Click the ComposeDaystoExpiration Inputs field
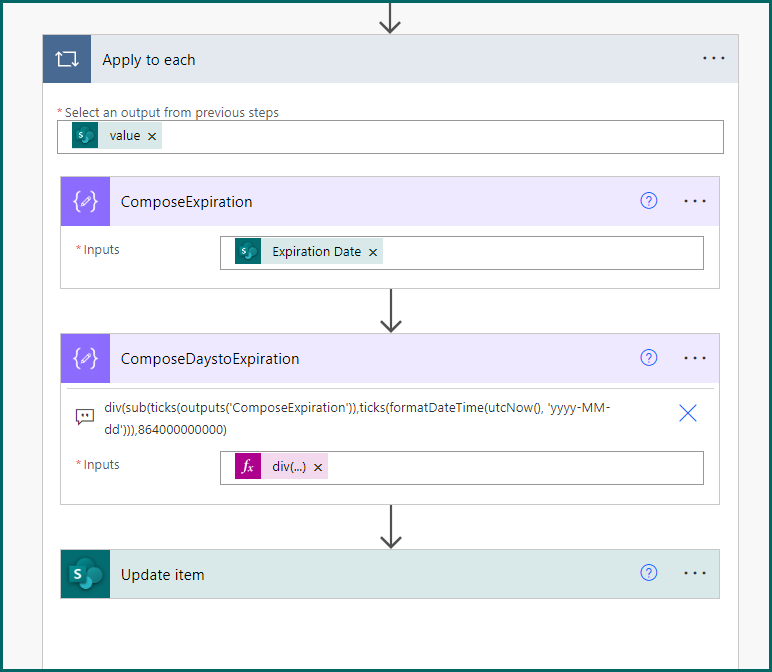The image size is (772, 672). coord(462,468)
